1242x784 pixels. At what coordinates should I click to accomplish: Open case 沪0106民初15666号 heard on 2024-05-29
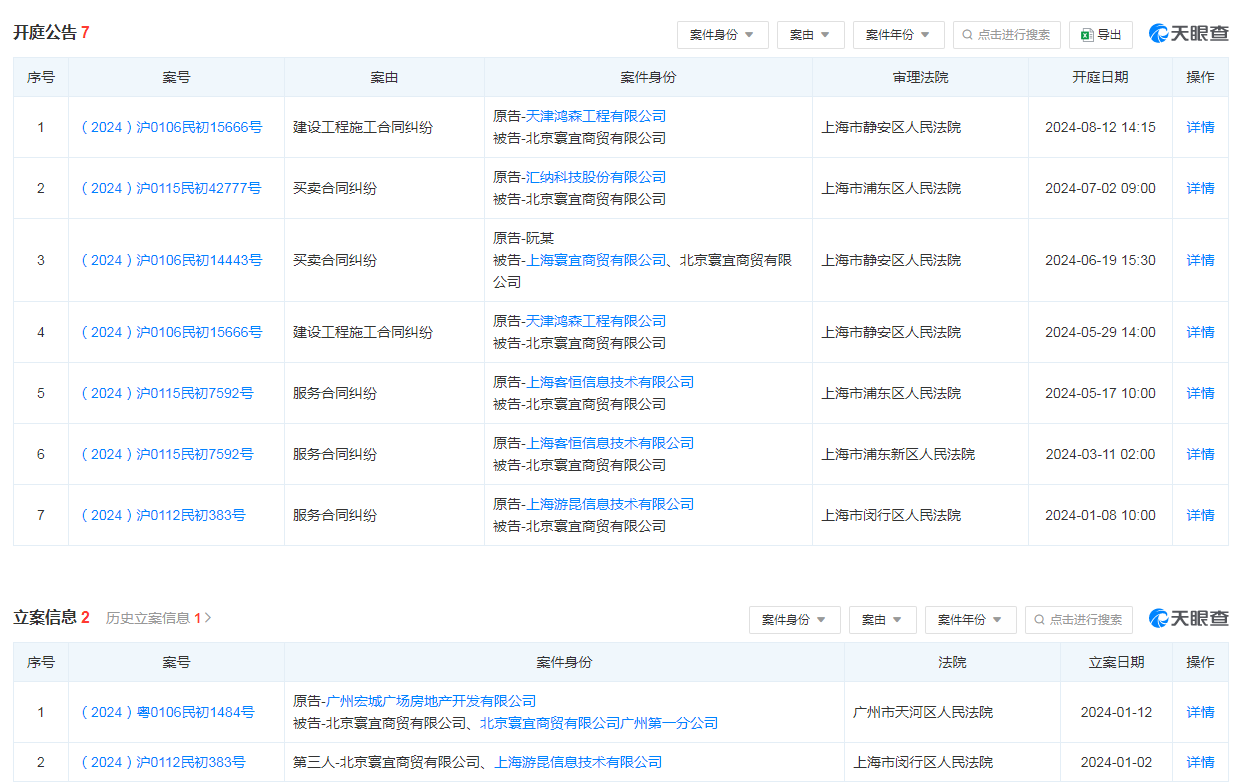171,332
